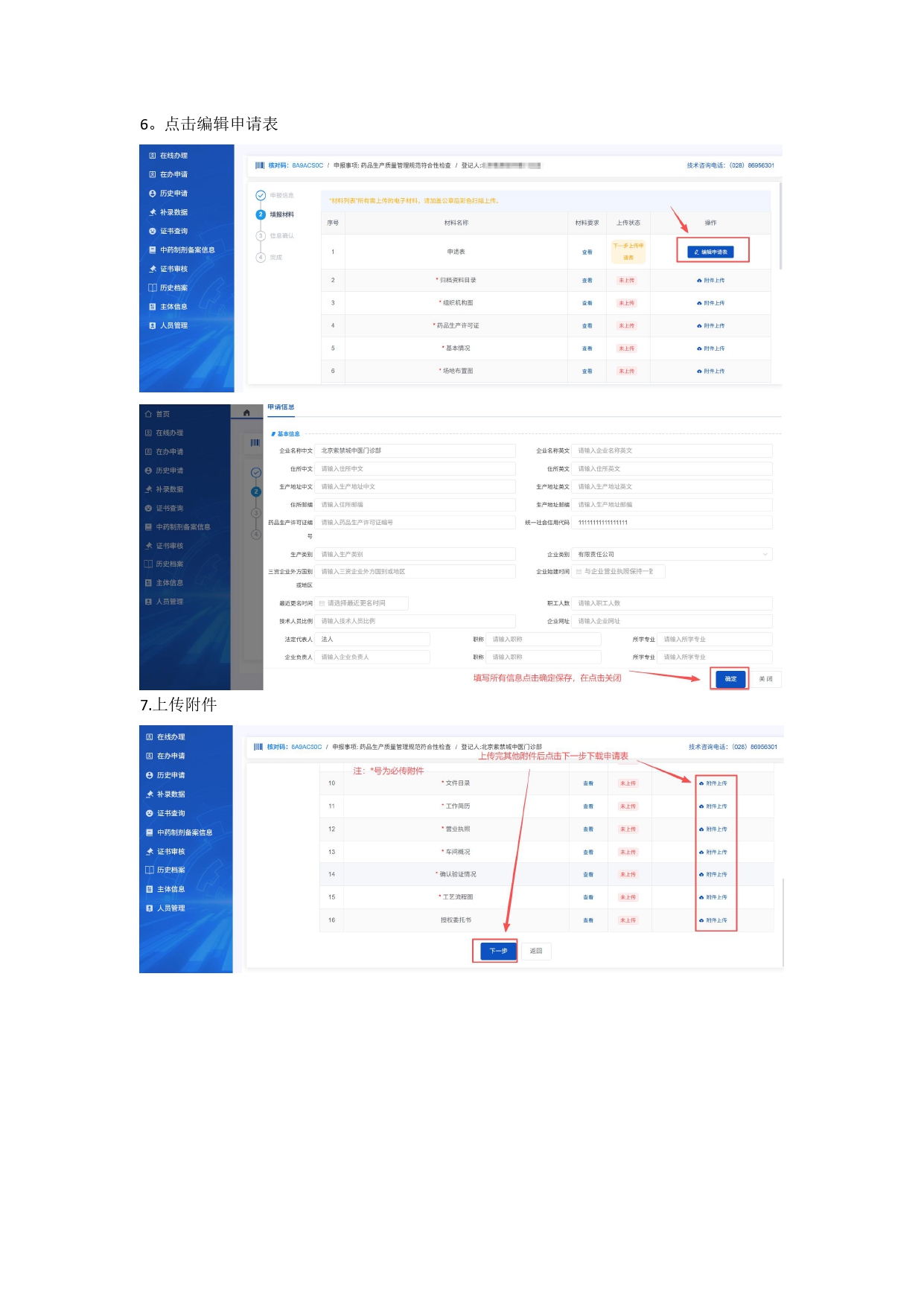Click 未上传 status tag in 营业执照 row
Screen dimensions: 924x1306
(628, 829)
